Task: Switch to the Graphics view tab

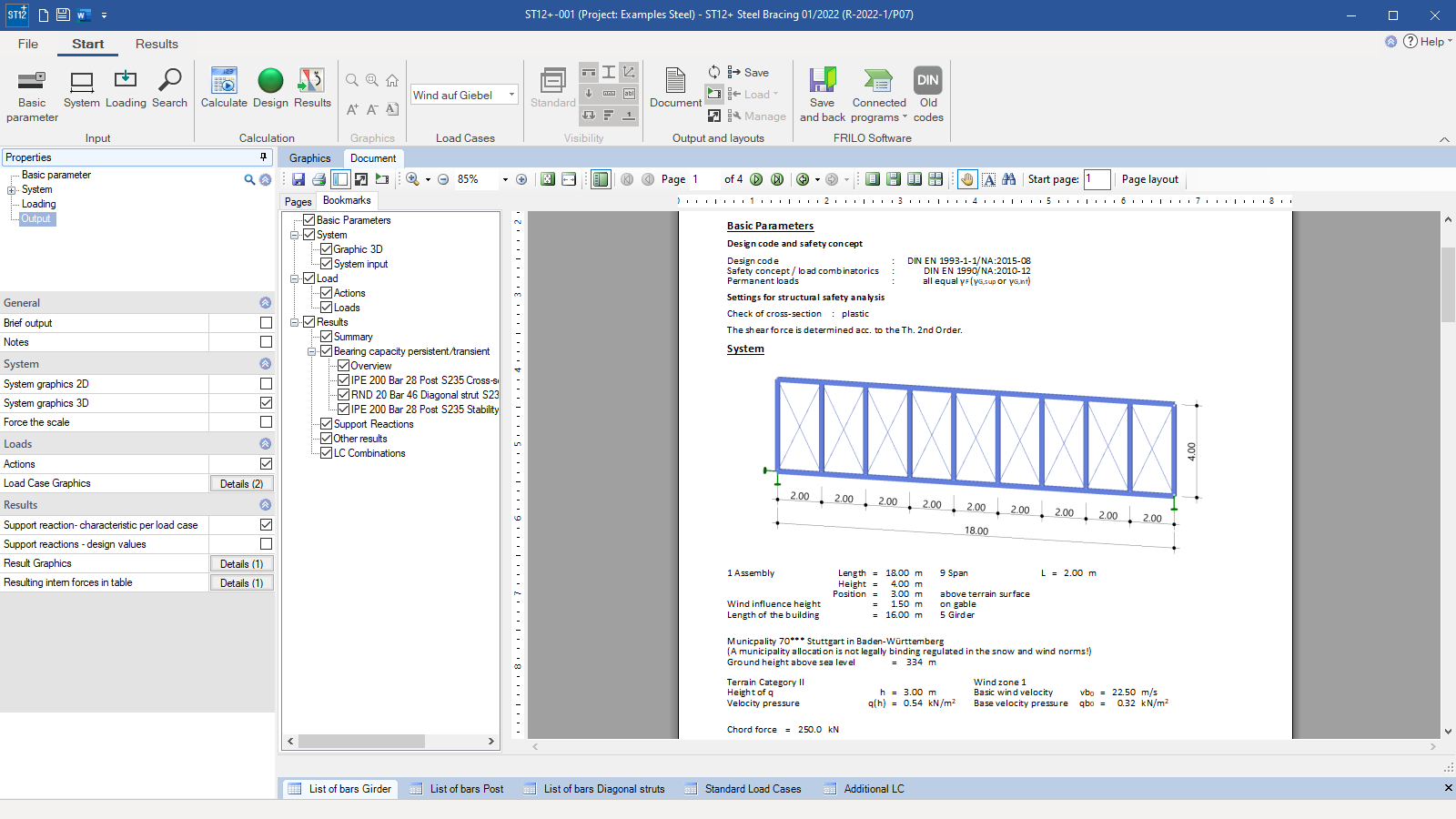Action: pyautogui.click(x=309, y=158)
